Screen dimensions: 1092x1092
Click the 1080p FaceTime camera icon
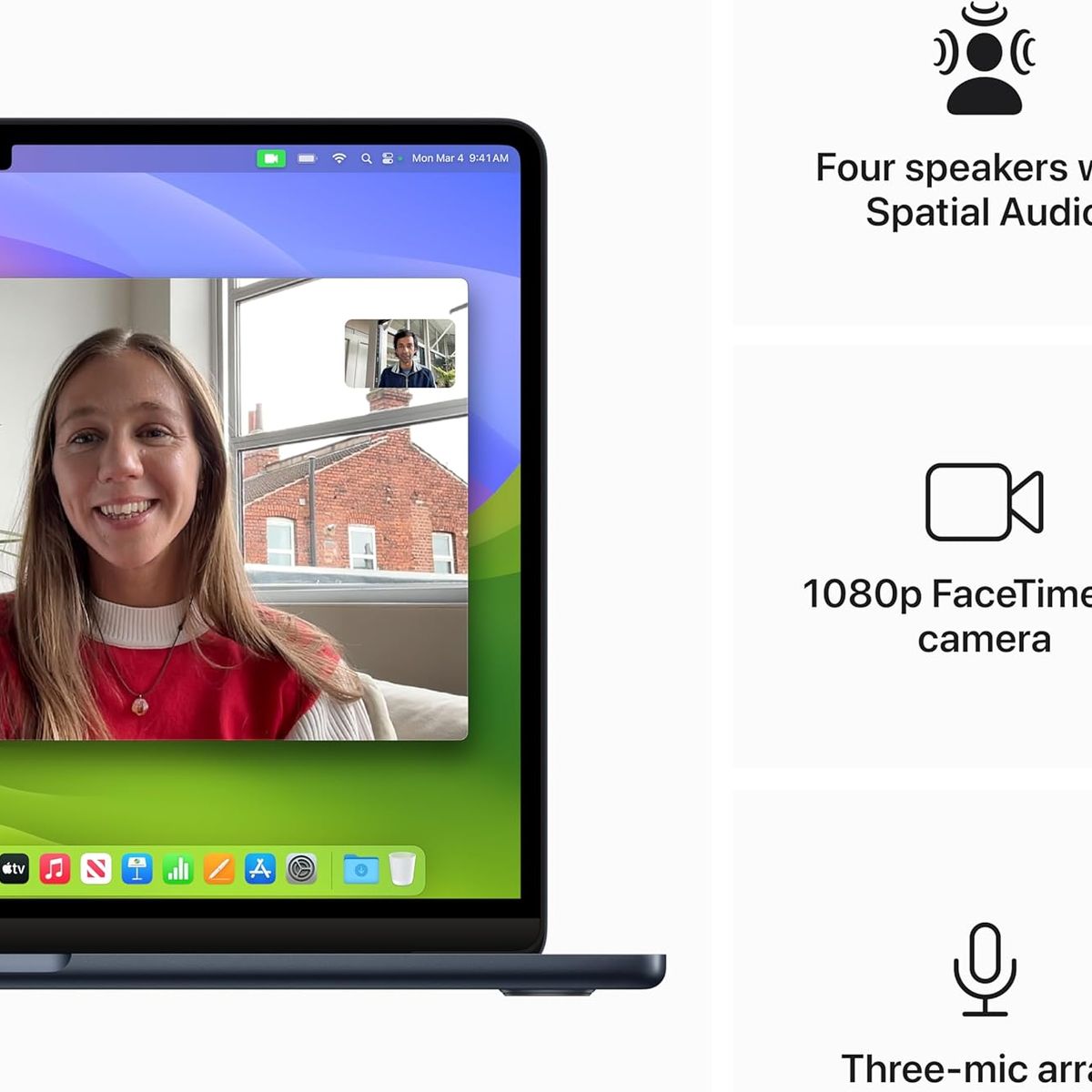[x=984, y=502]
